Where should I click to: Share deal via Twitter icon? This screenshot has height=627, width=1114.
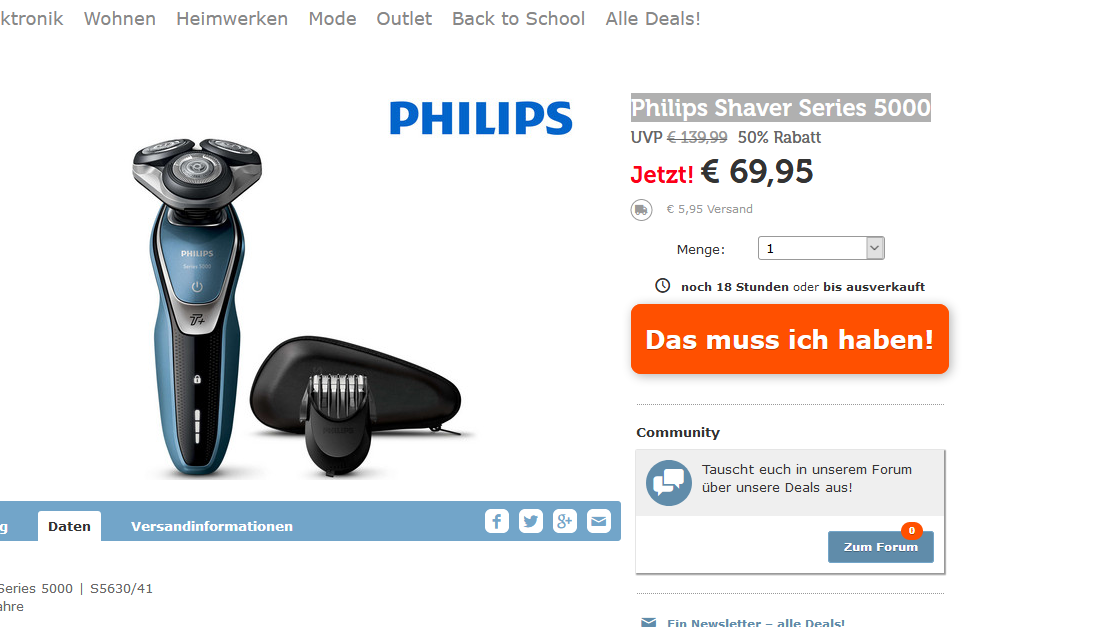tap(531, 521)
